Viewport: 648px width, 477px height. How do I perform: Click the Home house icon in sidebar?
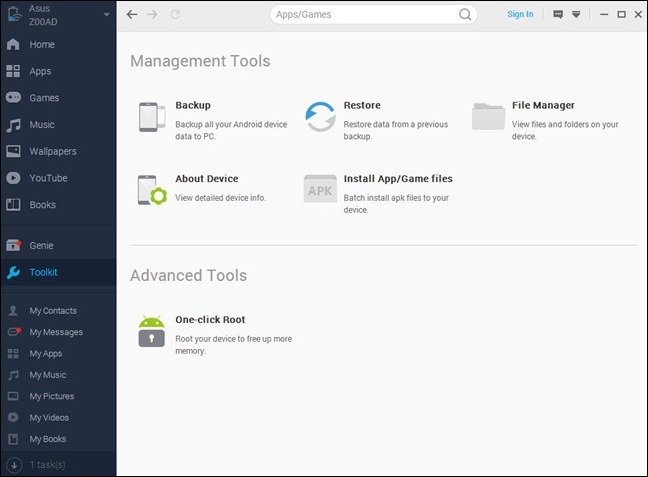[x=13, y=44]
